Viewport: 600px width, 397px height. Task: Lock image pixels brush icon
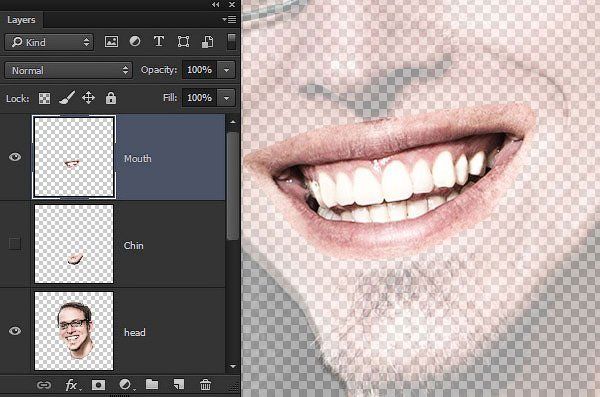tap(67, 98)
